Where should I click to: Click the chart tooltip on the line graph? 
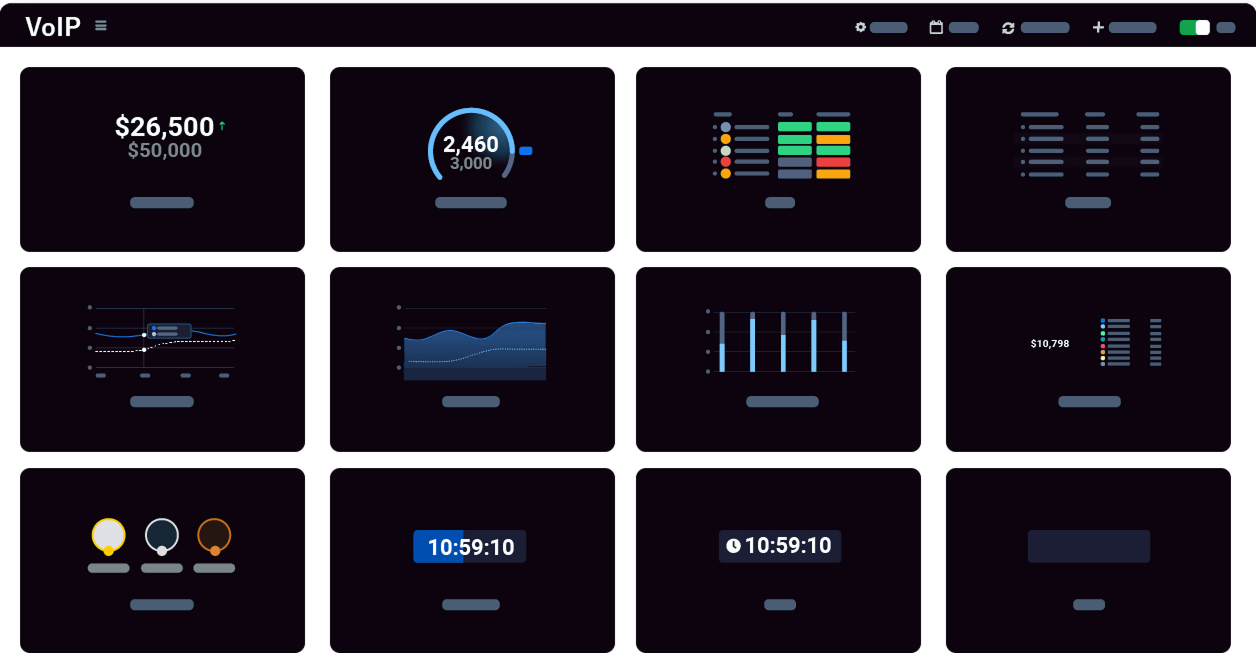pos(168,330)
